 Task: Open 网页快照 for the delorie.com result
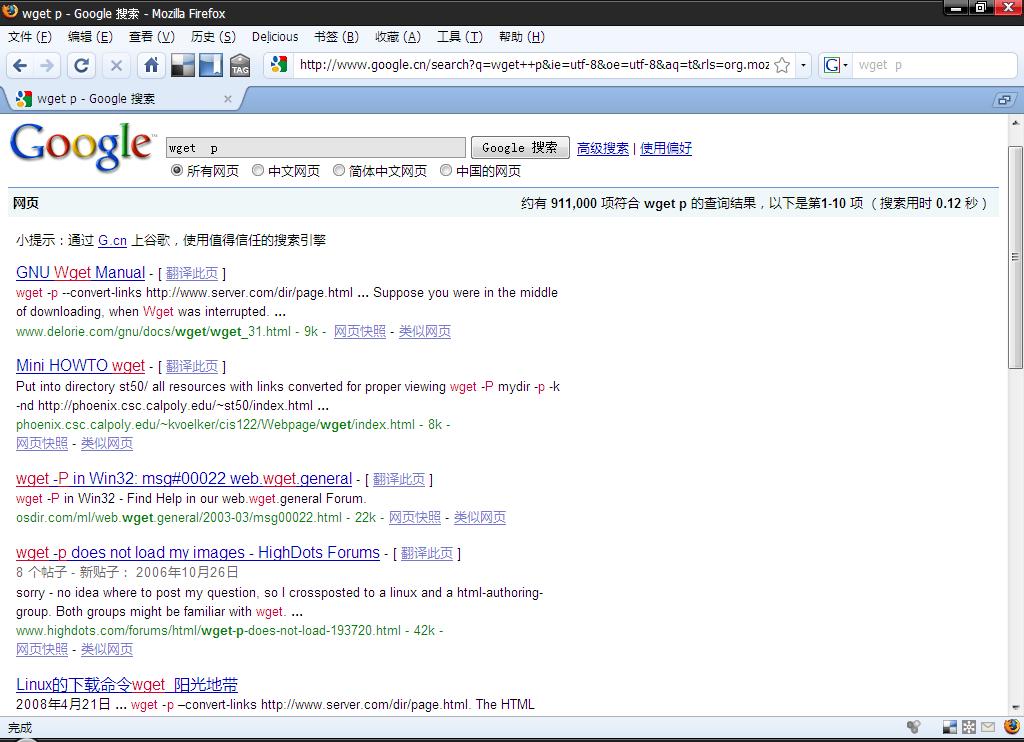pos(360,331)
